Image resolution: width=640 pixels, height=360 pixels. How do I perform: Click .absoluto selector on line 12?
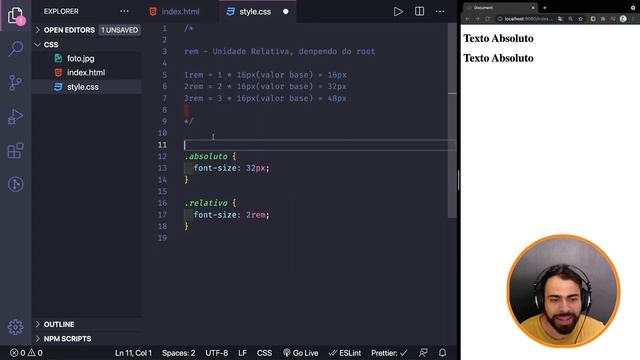tap(206, 156)
